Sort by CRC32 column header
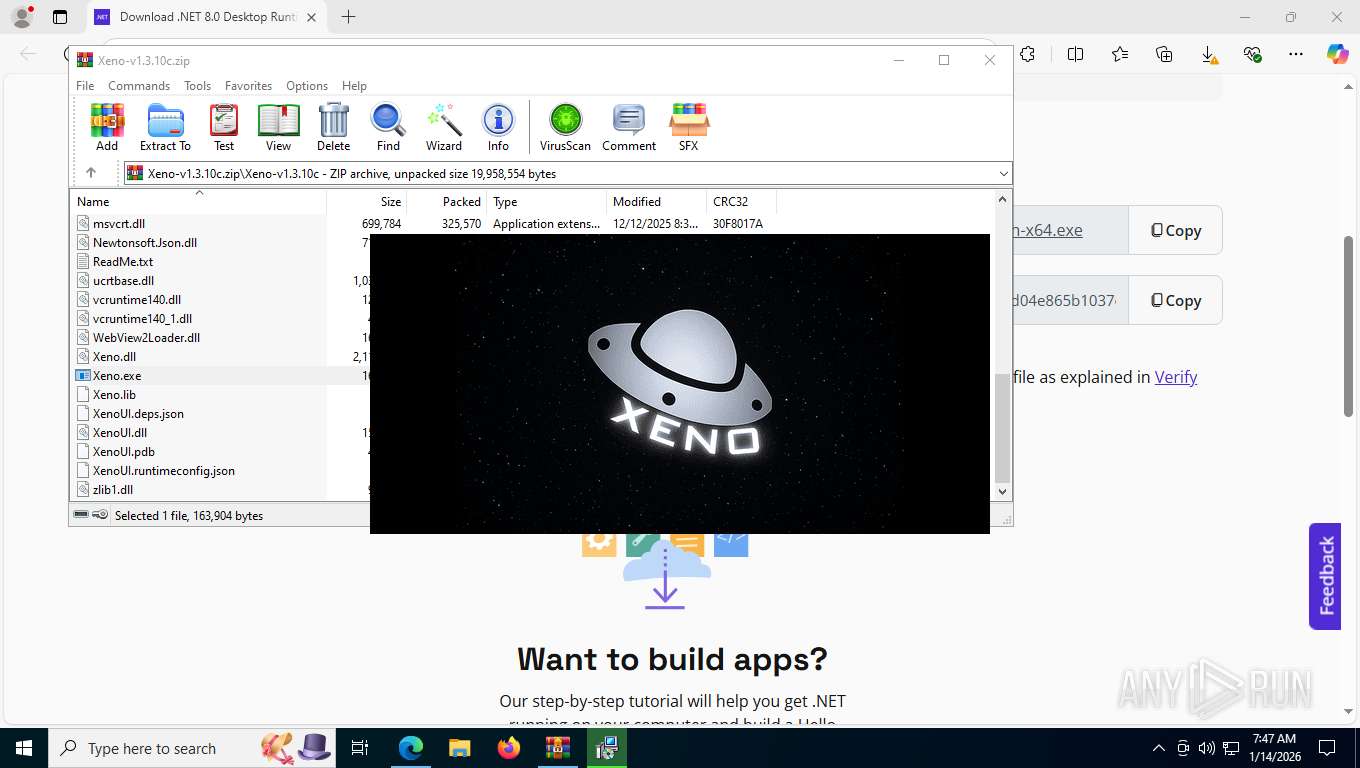 tap(741, 202)
